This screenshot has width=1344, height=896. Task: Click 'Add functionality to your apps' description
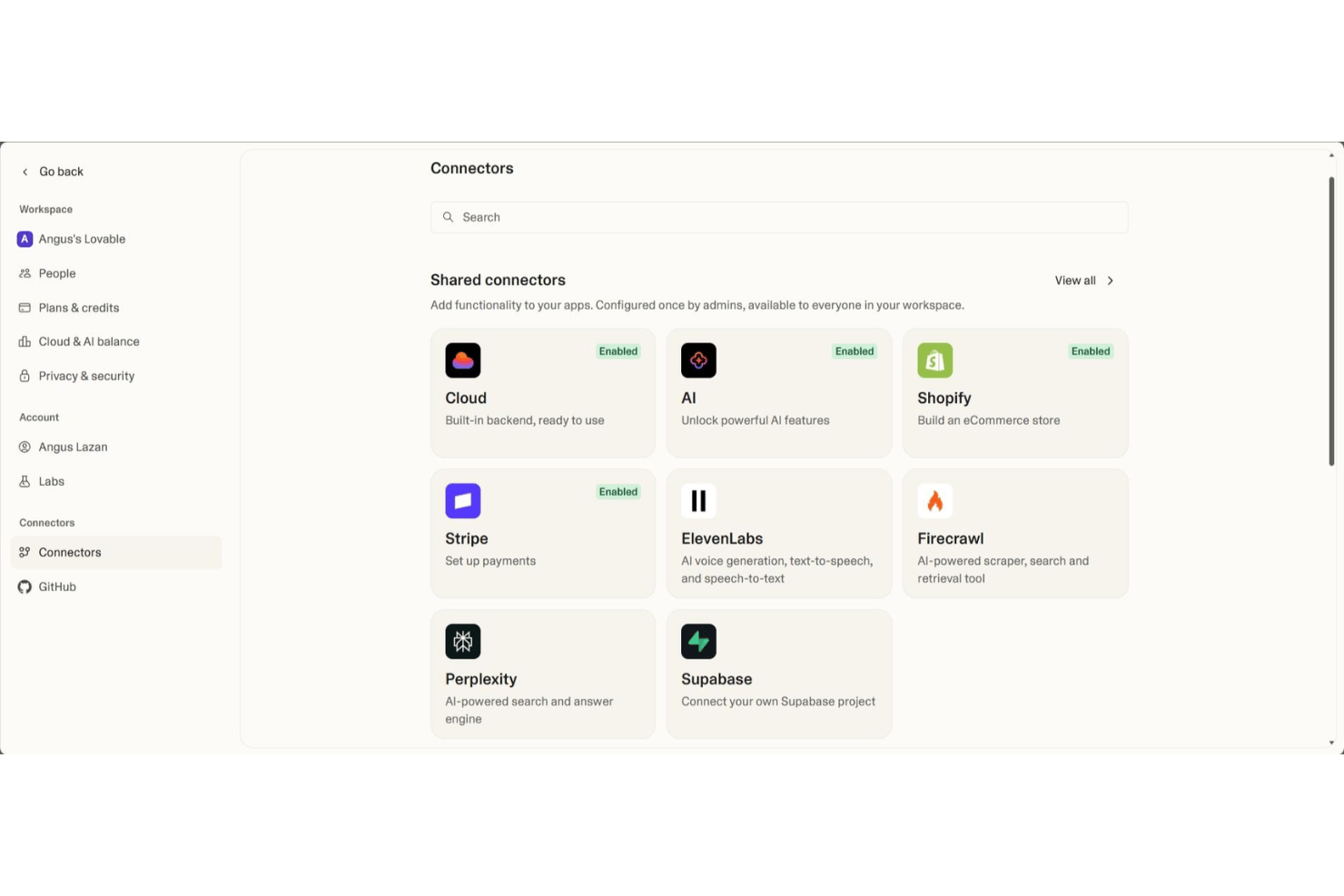(x=697, y=305)
